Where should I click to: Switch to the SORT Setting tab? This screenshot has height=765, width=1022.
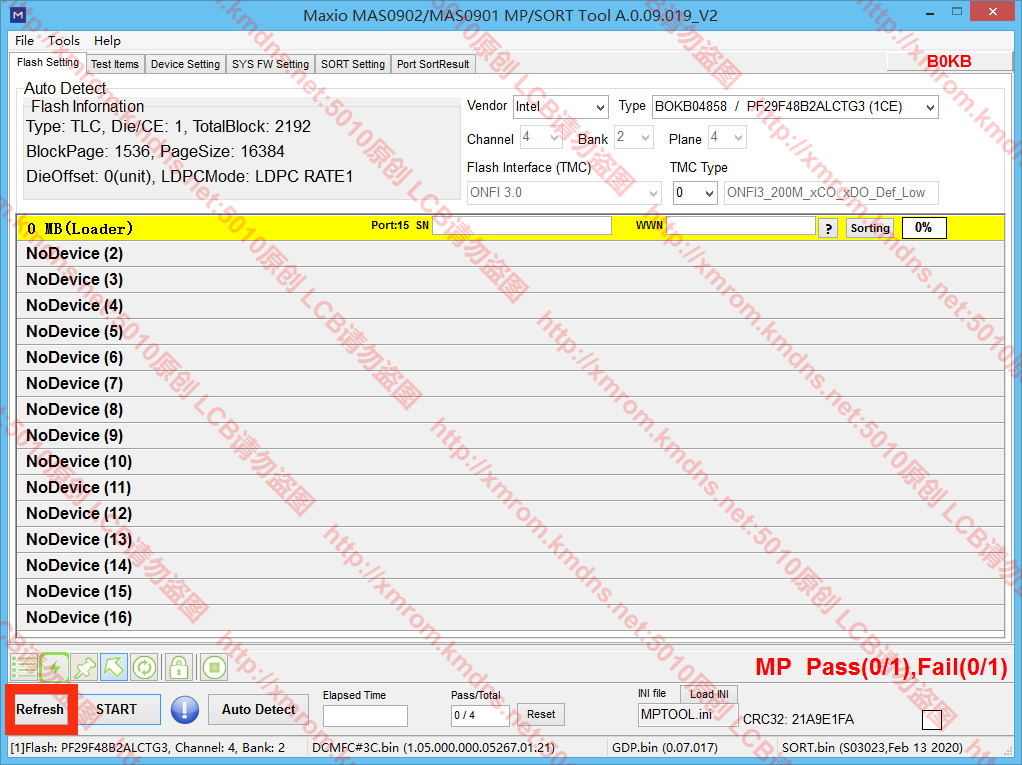pyautogui.click(x=352, y=64)
